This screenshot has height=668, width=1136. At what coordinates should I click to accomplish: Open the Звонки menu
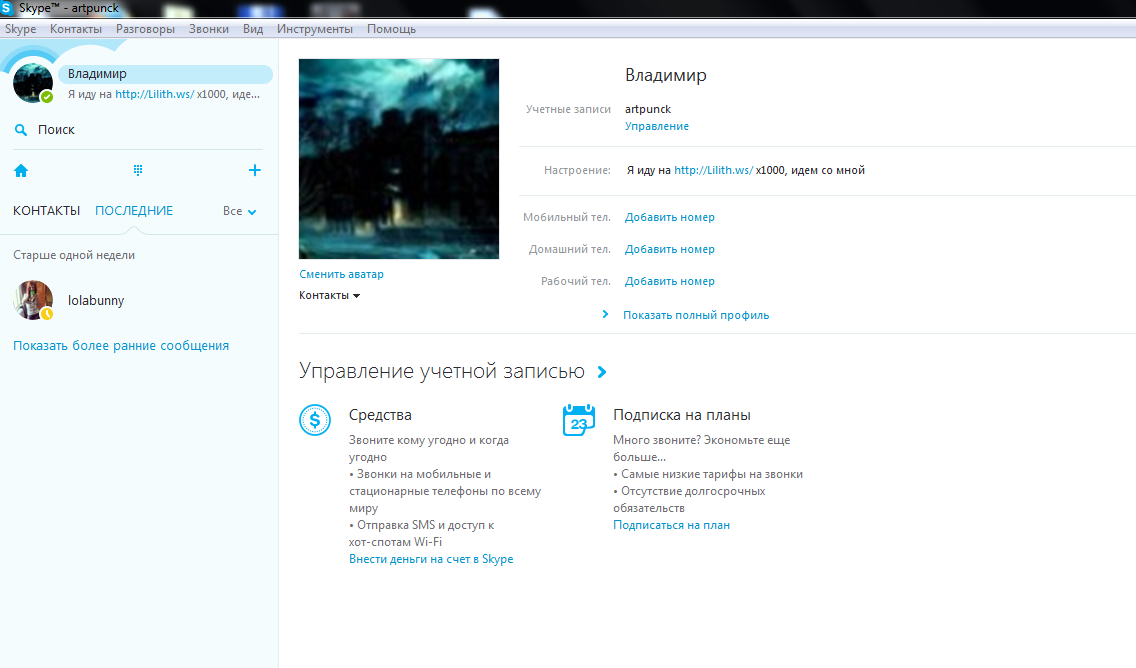tap(209, 29)
